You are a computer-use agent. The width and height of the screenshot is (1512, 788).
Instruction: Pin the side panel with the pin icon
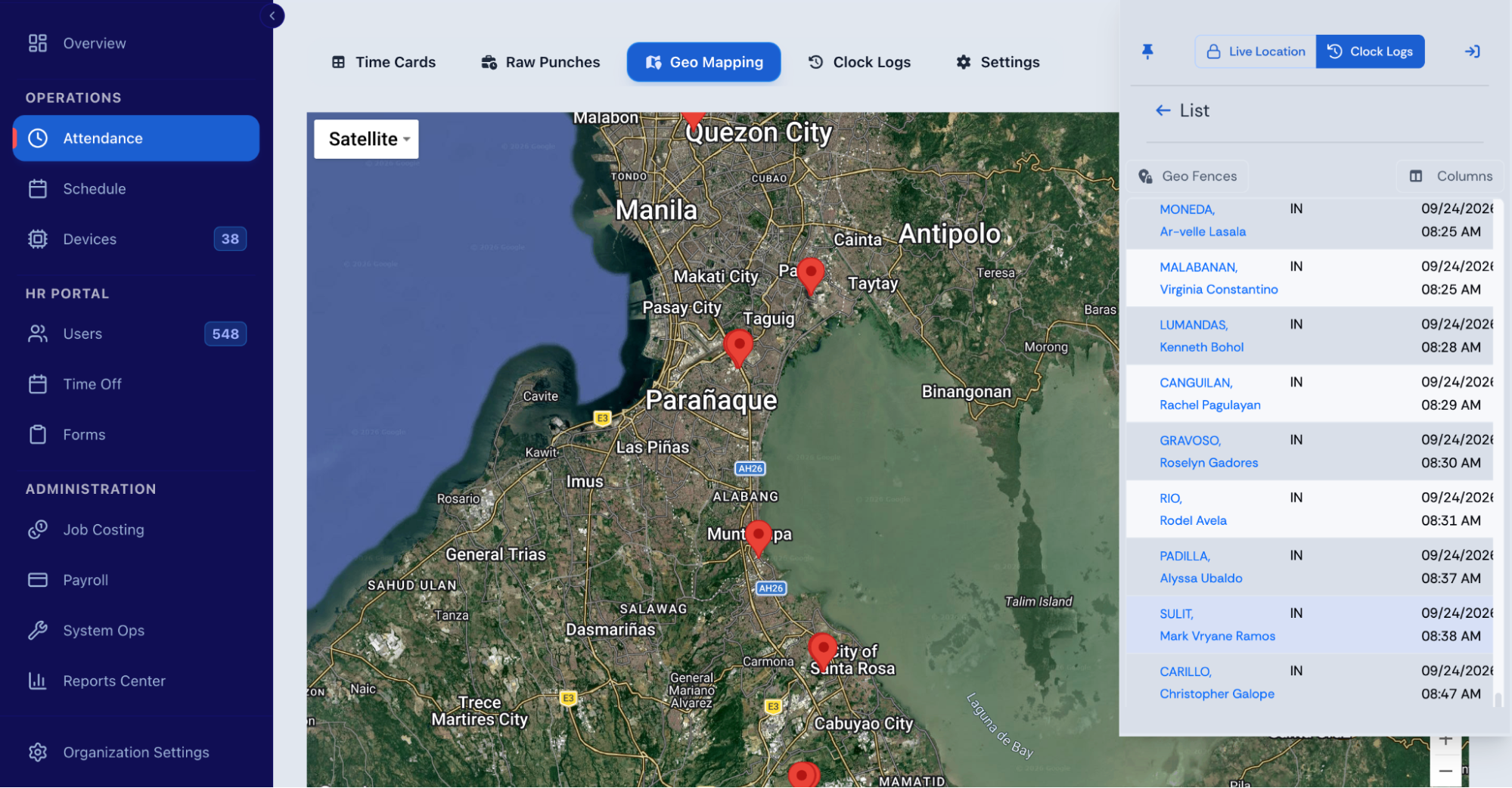click(1147, 51)
